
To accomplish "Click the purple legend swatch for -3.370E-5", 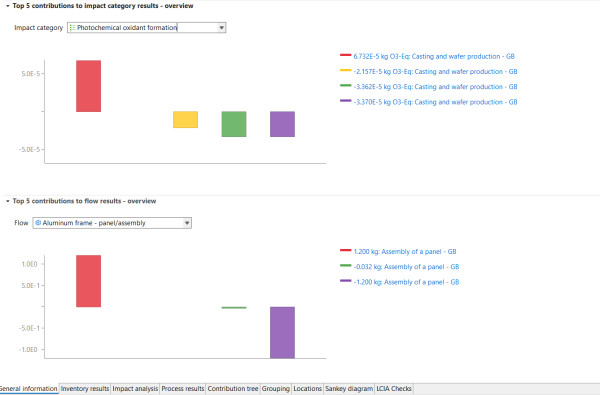I will pos(346,101).
